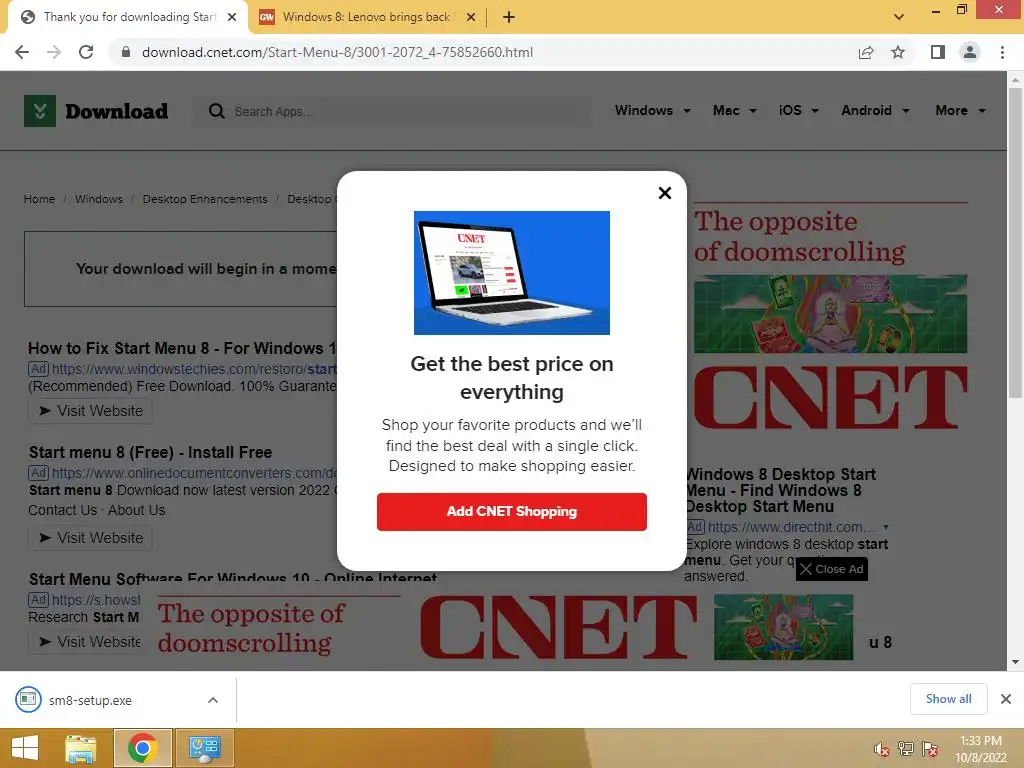The height and width of the screenshot is (768, 1024).
Task: Close the CNET Shopping popup
Action: click(x=664, y=193)
